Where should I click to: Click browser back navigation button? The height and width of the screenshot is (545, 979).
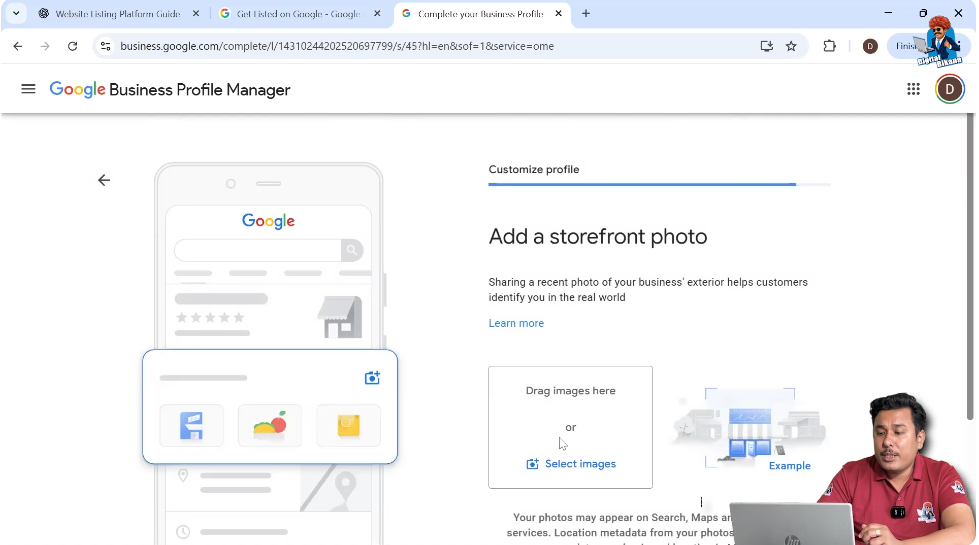tap(17, 46)
